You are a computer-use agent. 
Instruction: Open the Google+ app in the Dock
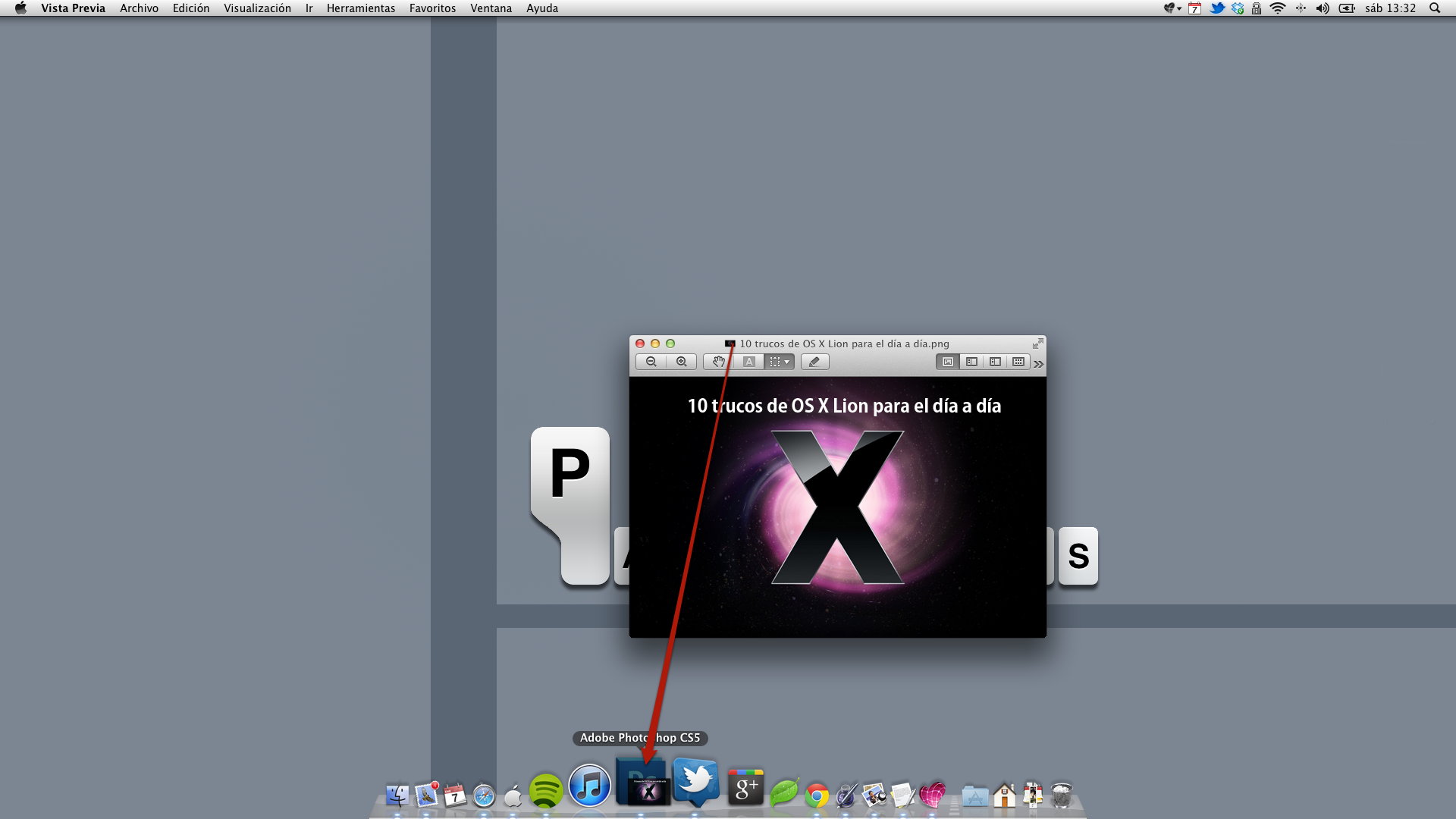[x=745, y=787]
